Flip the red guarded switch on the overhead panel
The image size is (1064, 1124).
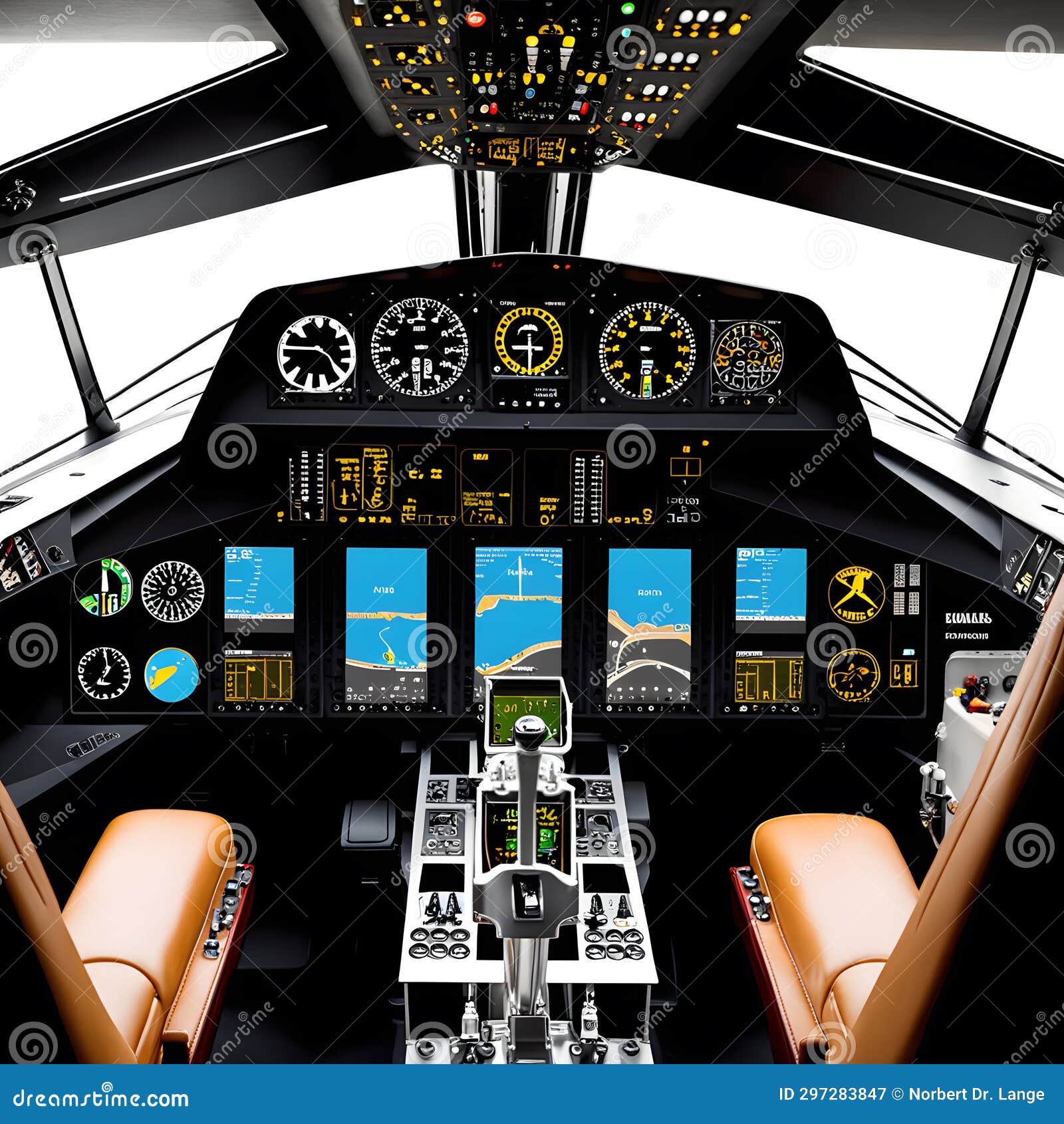[477, 20]
